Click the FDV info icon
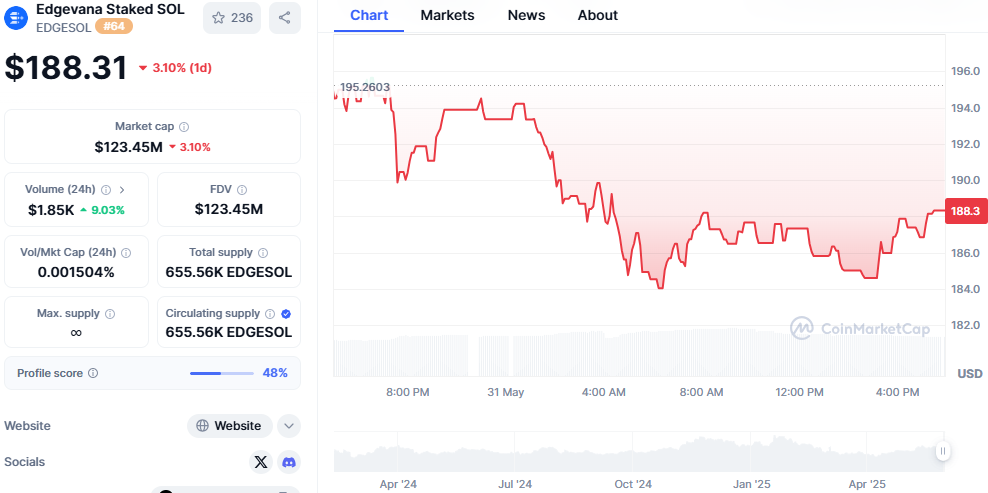Viewport: 988px width, 493px height. 242,189
